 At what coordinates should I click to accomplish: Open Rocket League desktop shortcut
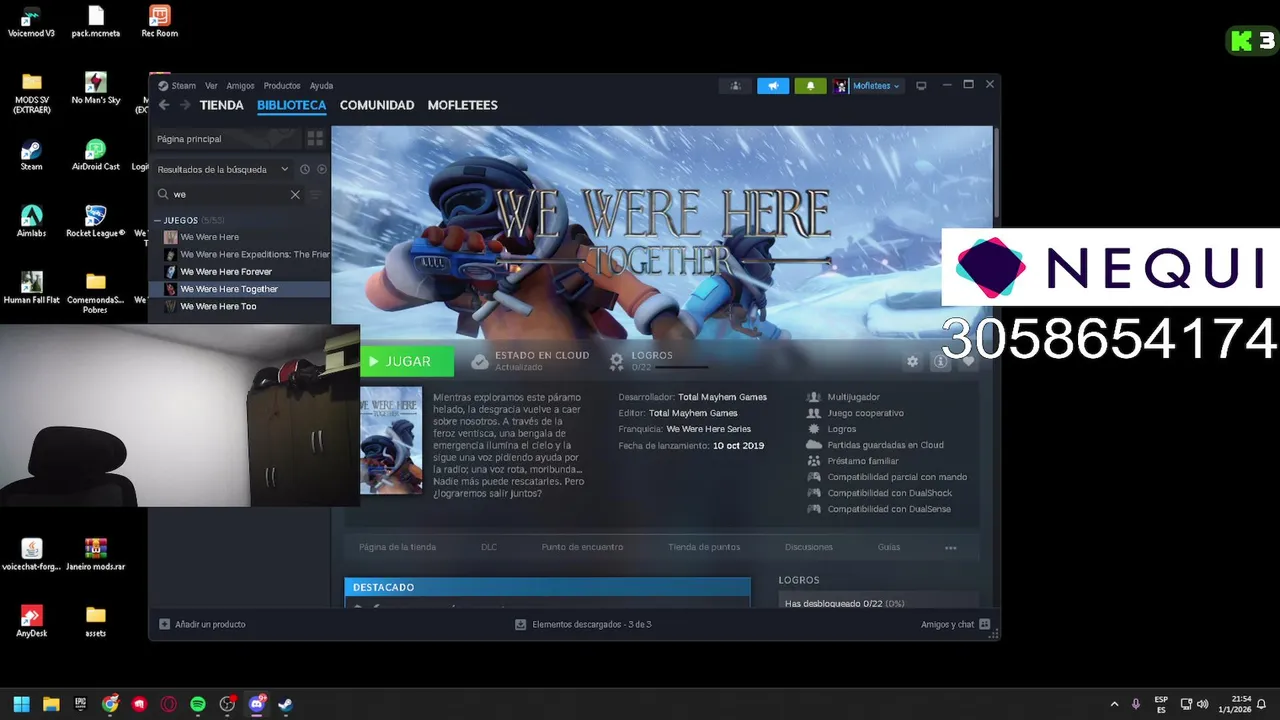click(x=95, y=221)
